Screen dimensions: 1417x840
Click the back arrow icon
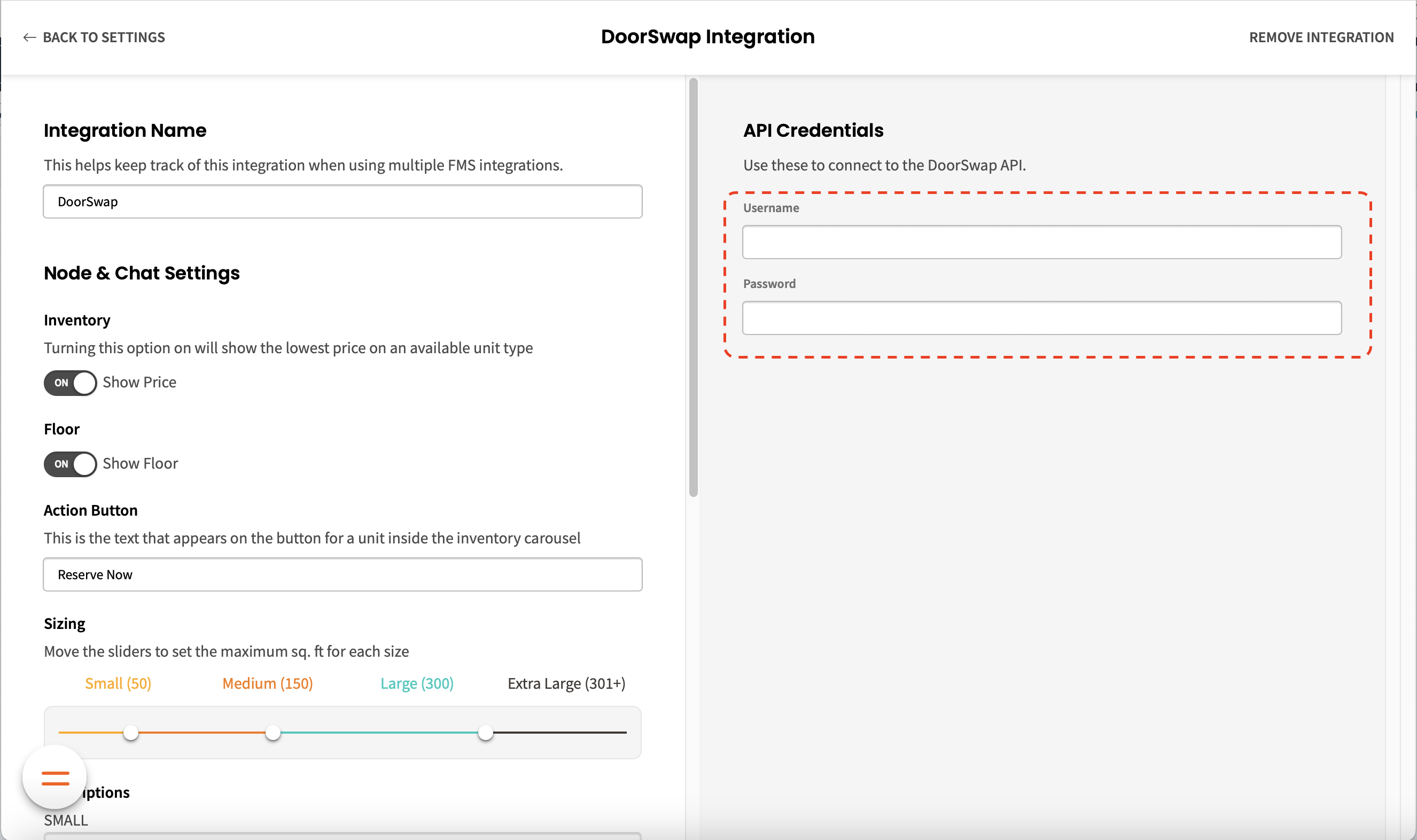point(29,37)
